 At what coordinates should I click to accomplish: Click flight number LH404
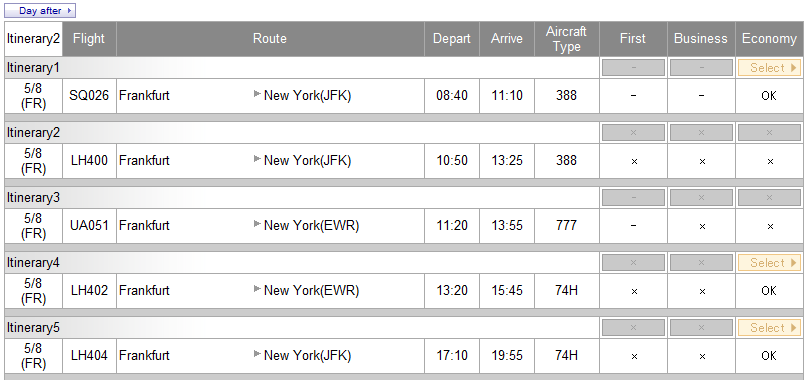coord(89,355)
